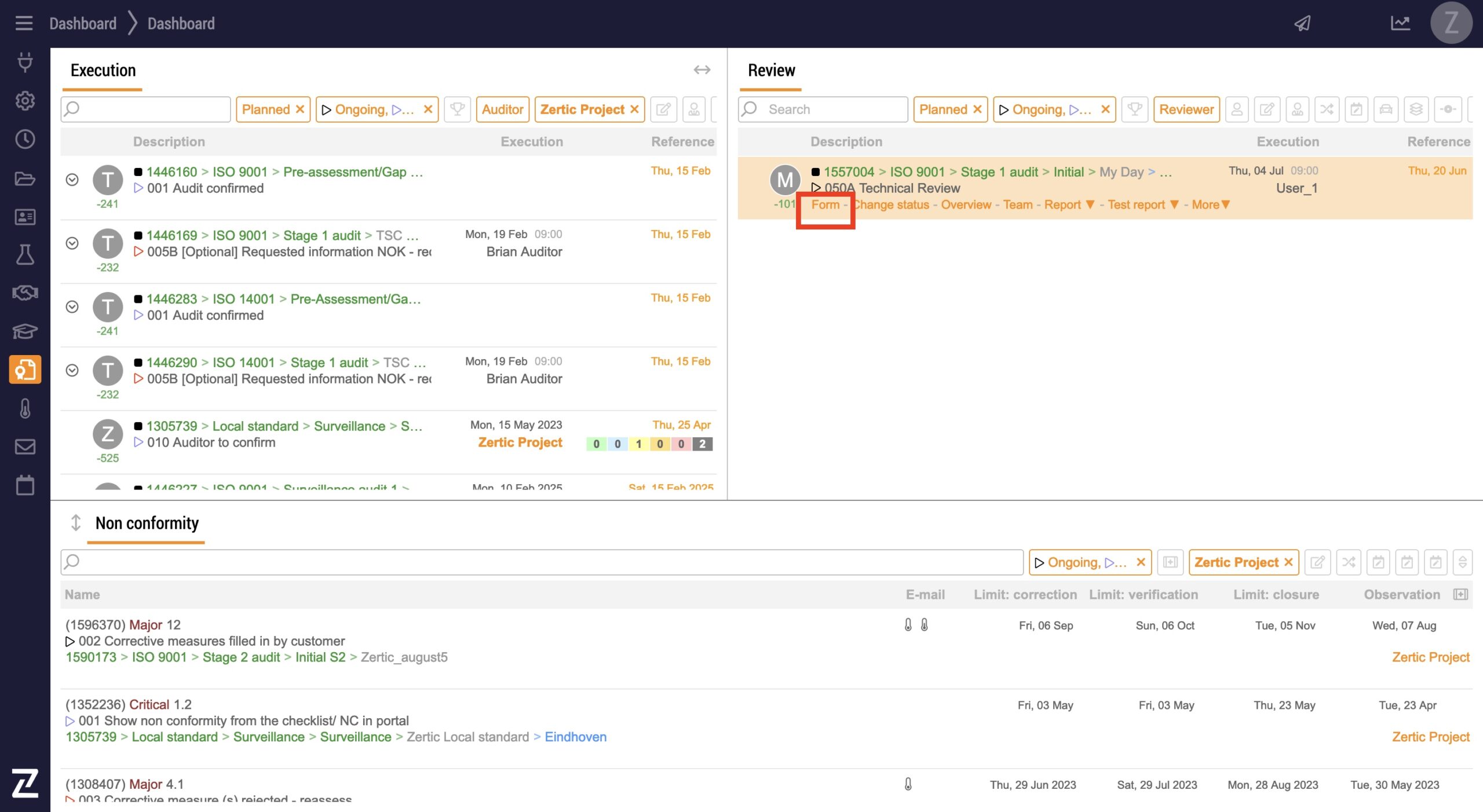
Task: Click the yellow count badge showing 1
Action: (x=638, y=444)
